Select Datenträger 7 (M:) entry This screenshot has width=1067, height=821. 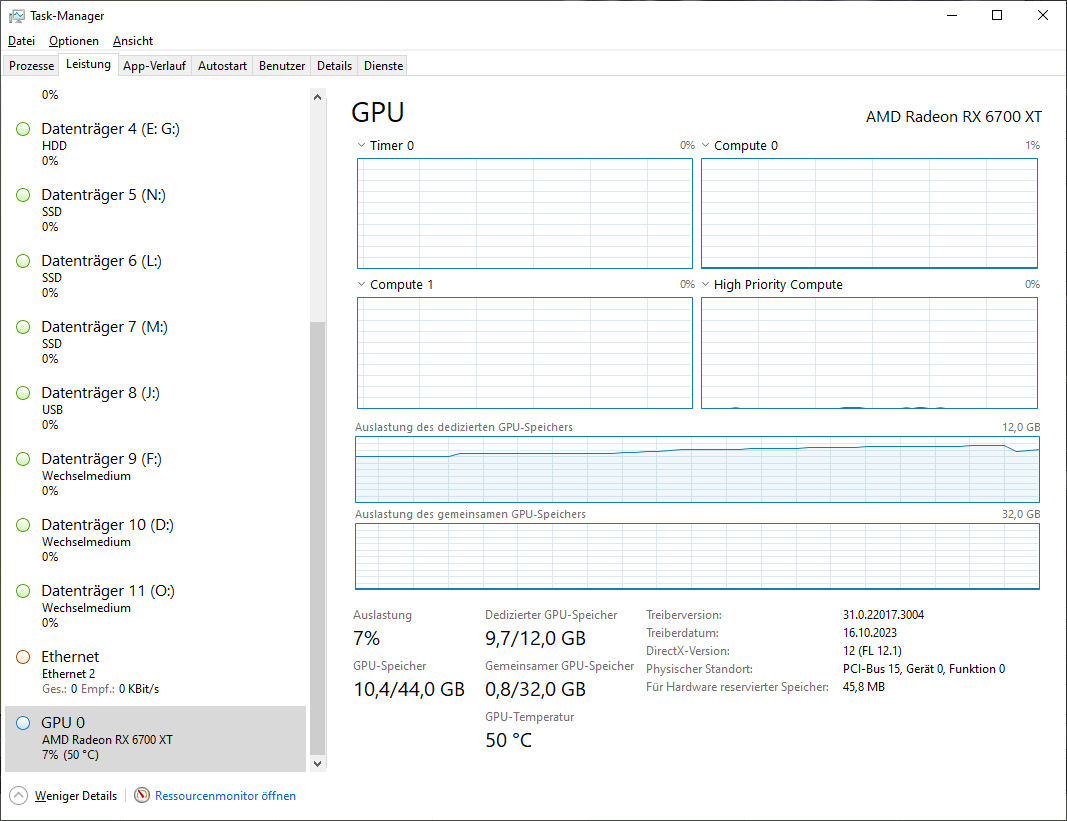(156, 342)
